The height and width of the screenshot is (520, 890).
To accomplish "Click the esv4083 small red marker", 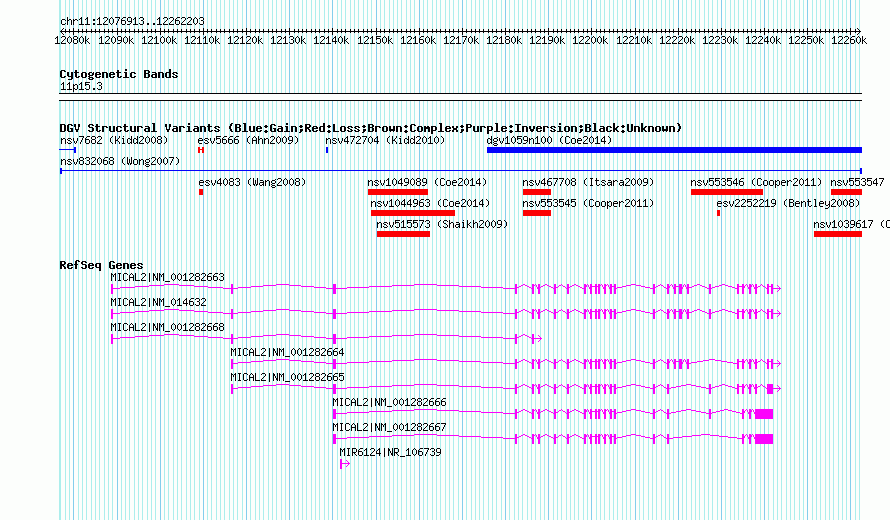I will pos(201,192).
